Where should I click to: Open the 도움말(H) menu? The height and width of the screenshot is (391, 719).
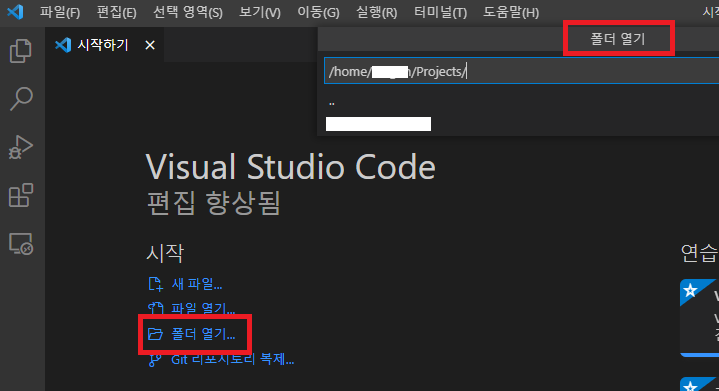click(511, 12)
